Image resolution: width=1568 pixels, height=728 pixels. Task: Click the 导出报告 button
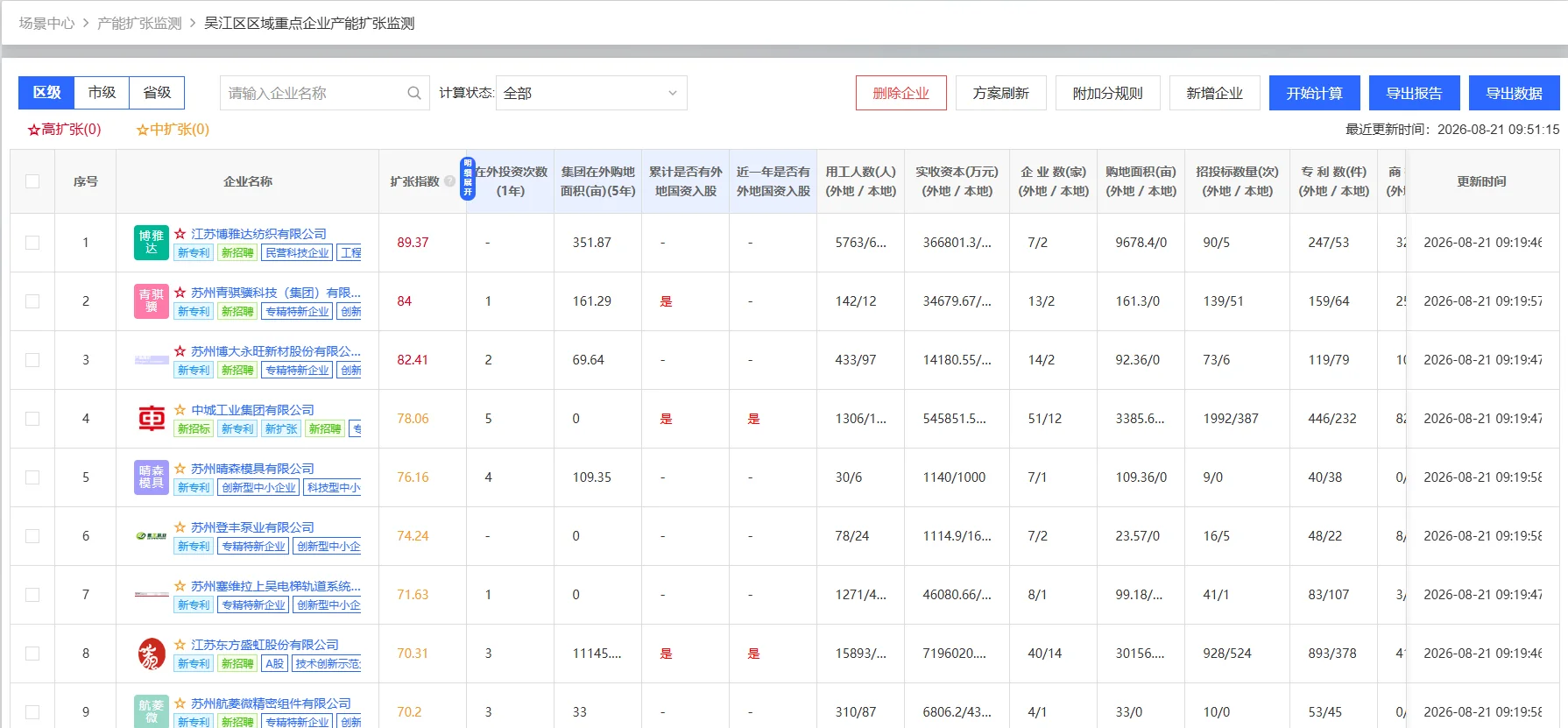(1415, 93)
